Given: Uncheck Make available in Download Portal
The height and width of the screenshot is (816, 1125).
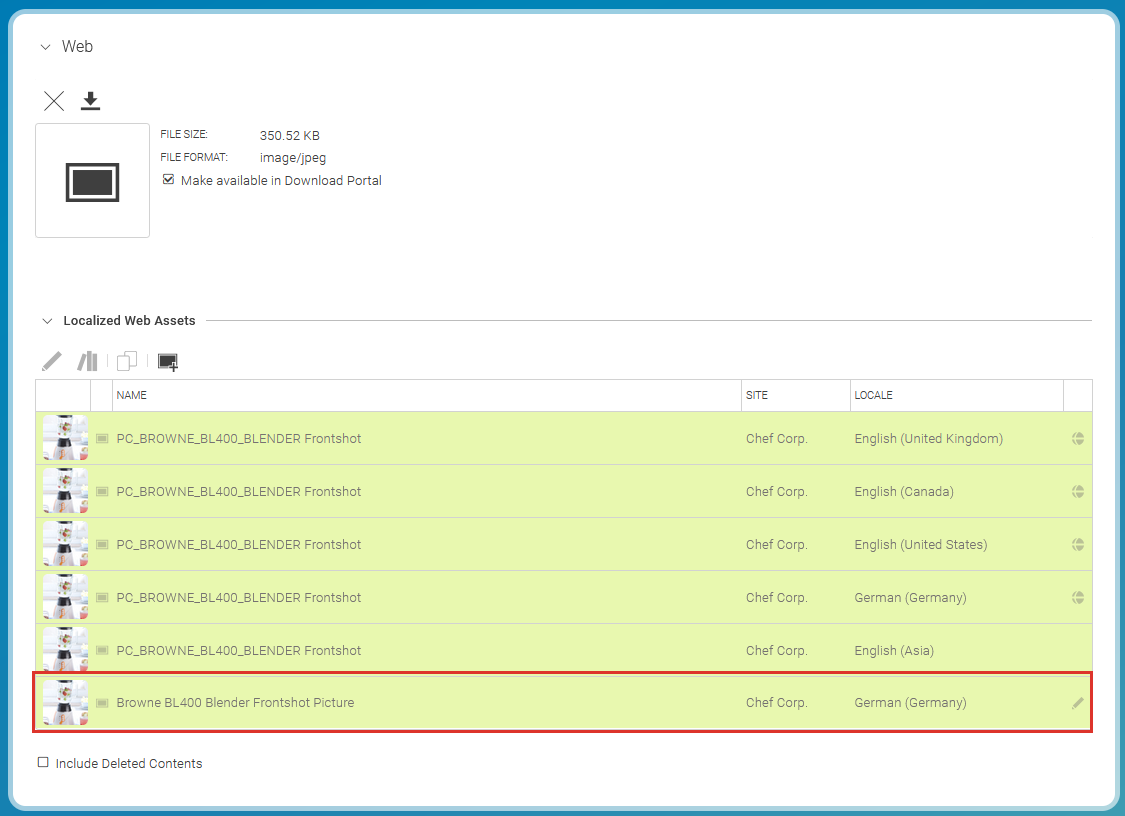Looking at the screenshot, I should pos(169,180).
